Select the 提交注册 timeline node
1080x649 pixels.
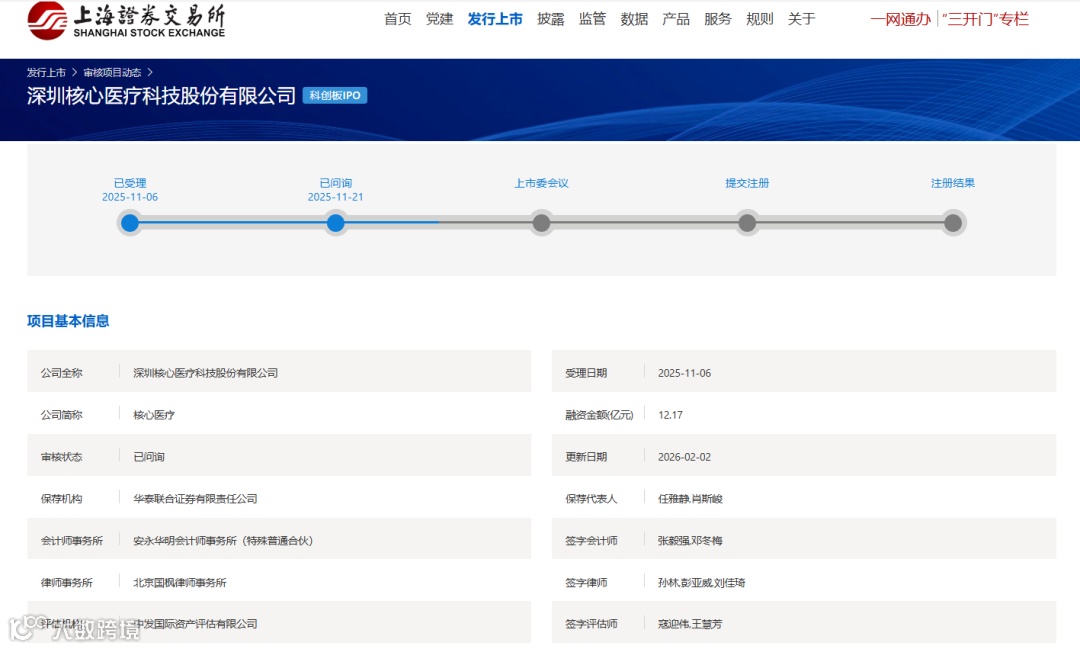[747, 223]
